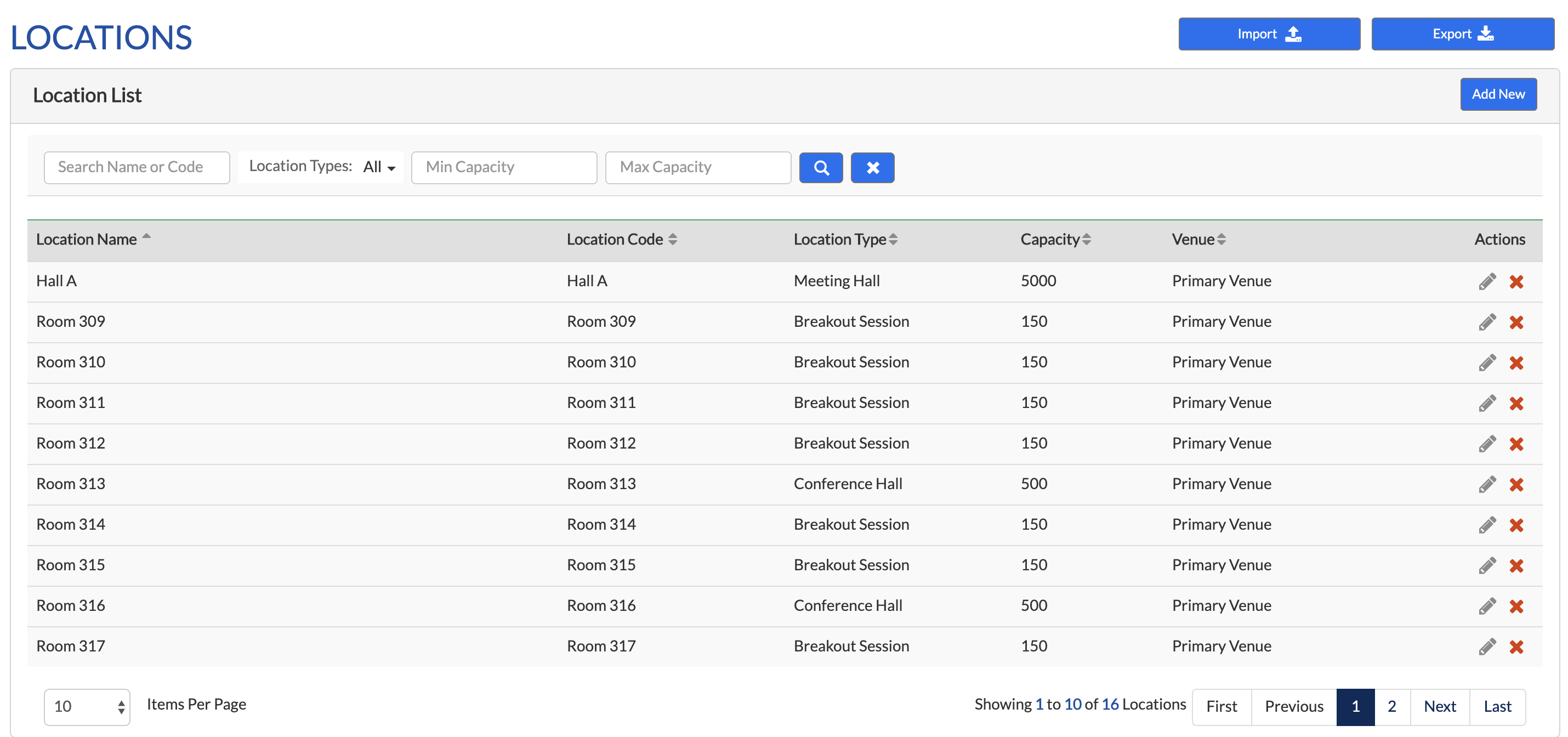This screenshot has height=737, width=1568.
Task: Focus Search Name or Code field
Action: coord(137,167)
